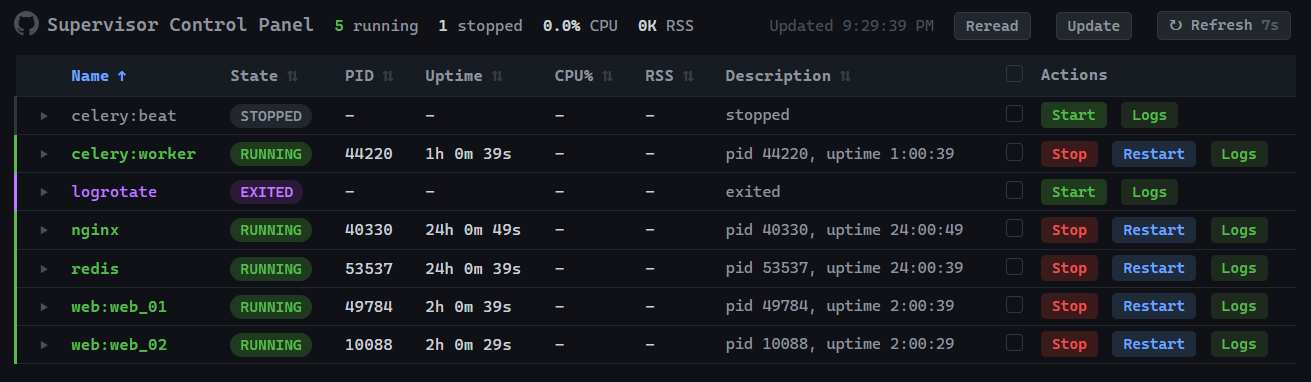
Task: Check the redis row checkbox
Action: (x=1015, y=267)
